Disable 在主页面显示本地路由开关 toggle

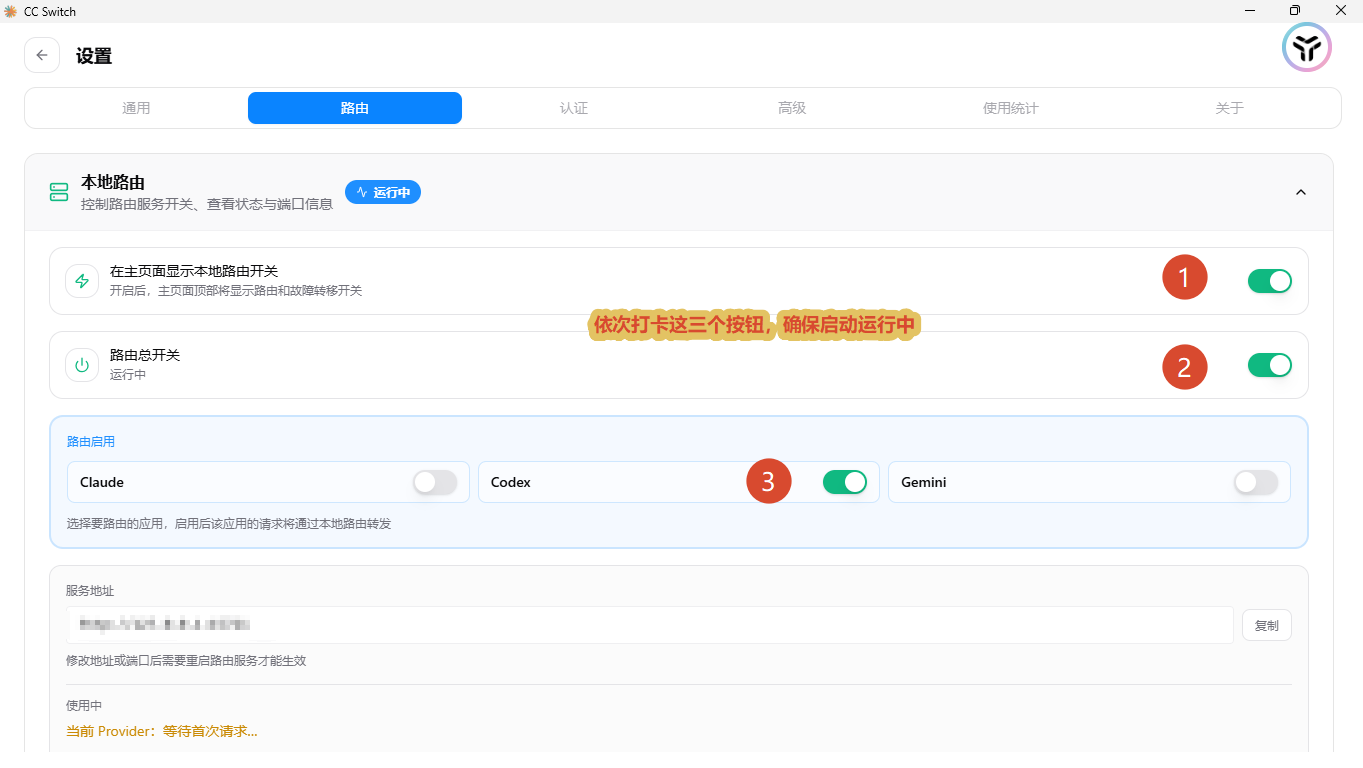click(1270, 281)
